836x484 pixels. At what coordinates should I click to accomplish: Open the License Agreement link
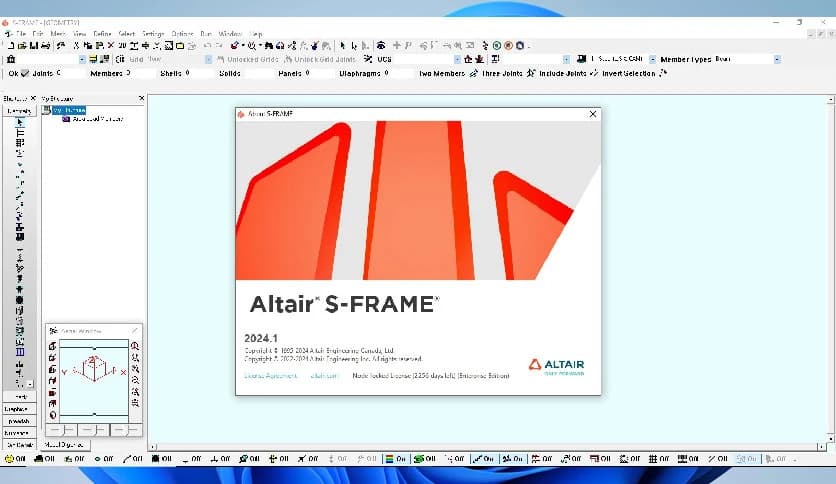pyautogui.click(x=270, y=375)
